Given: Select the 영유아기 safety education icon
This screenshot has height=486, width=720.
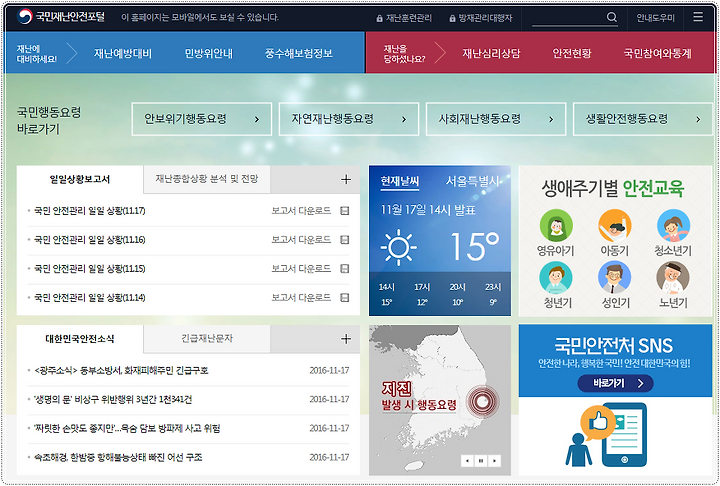Looking at the screenshot, I should coord(556,226).
